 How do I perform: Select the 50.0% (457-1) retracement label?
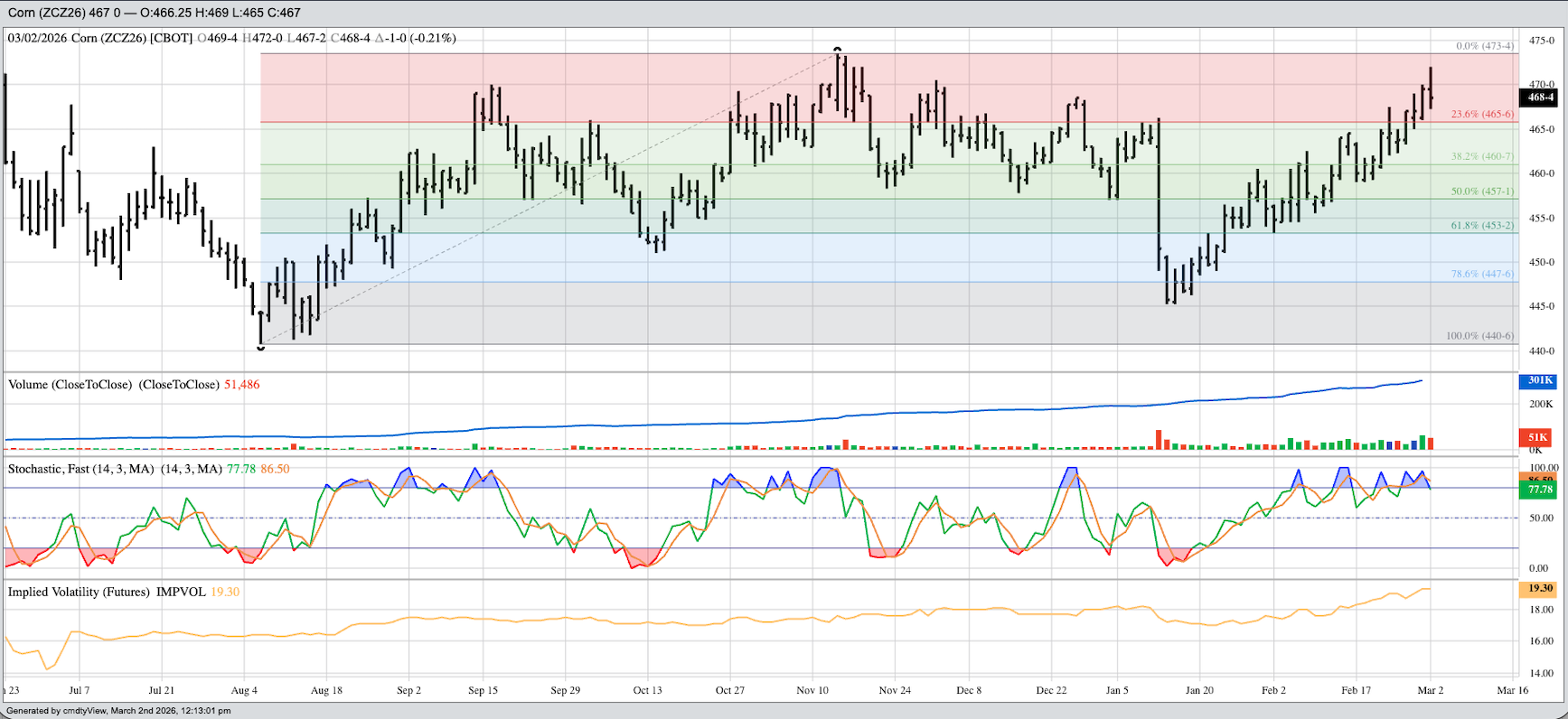(x=1481, y=191)
